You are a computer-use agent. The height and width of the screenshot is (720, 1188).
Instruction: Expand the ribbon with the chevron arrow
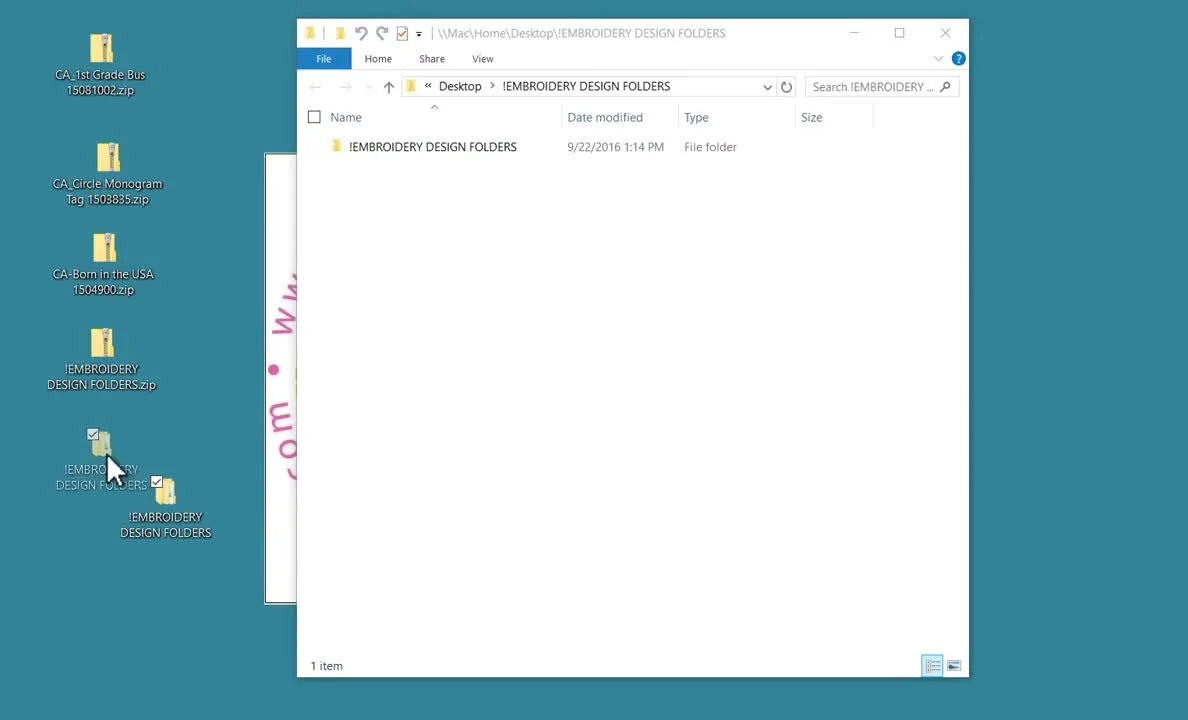pos(938,58)
